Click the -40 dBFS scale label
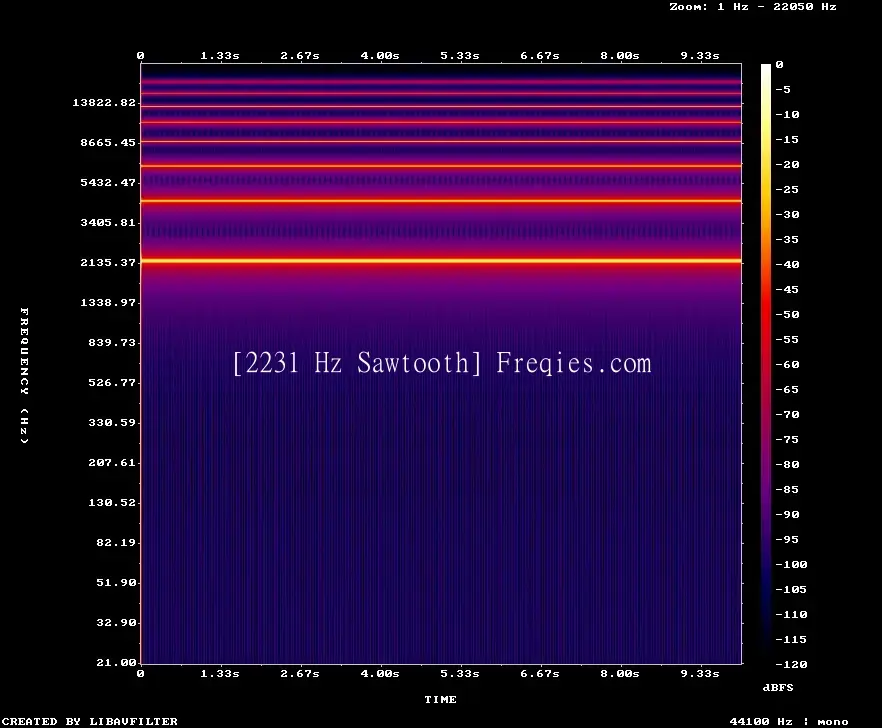 [x=787, y=264]
